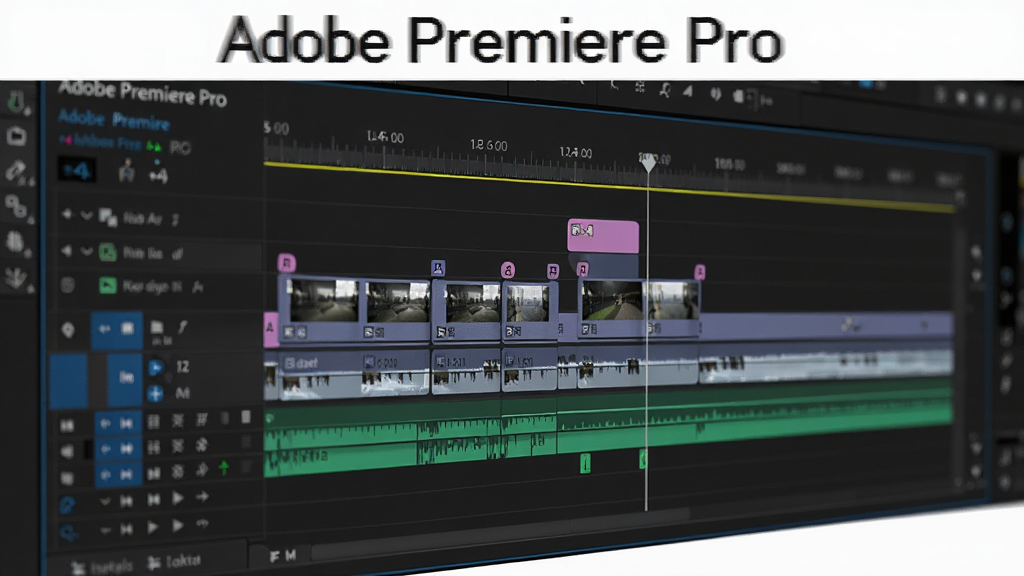Viewport: 1024px width, 576px height.
Task: Collapse chevron on second track row
Action: [86, 251]
